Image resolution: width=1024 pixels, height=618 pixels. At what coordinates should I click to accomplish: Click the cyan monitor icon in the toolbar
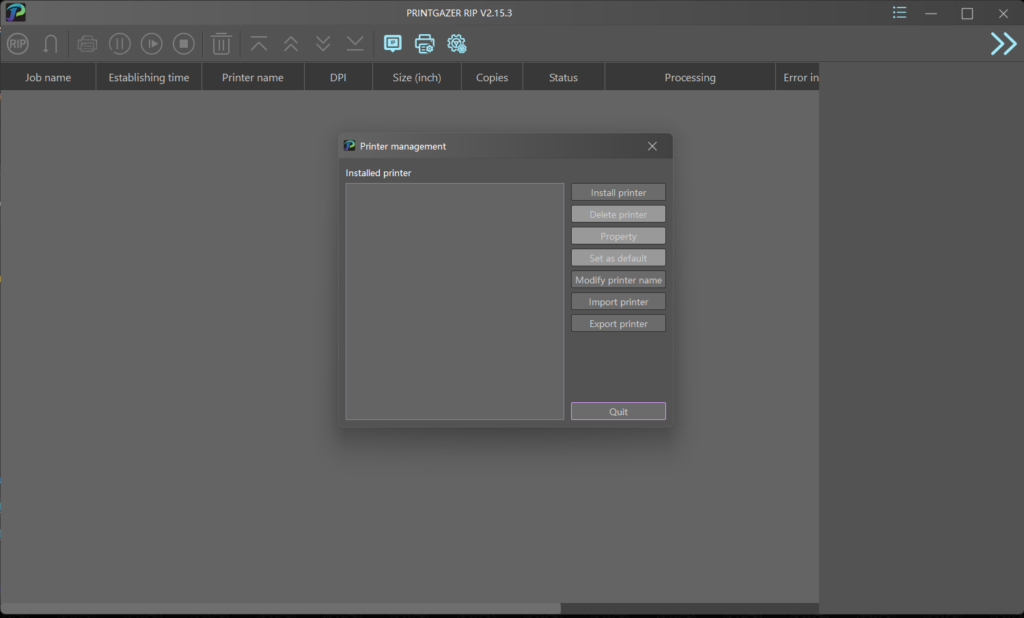click(392, 44)
